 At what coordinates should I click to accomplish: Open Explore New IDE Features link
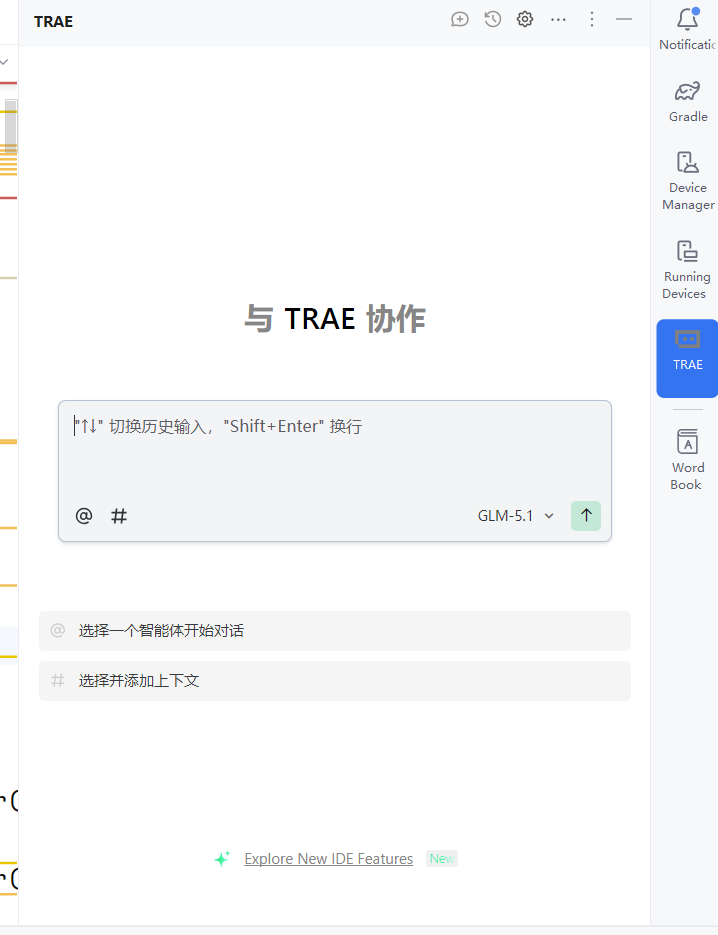tap(328, 859)
